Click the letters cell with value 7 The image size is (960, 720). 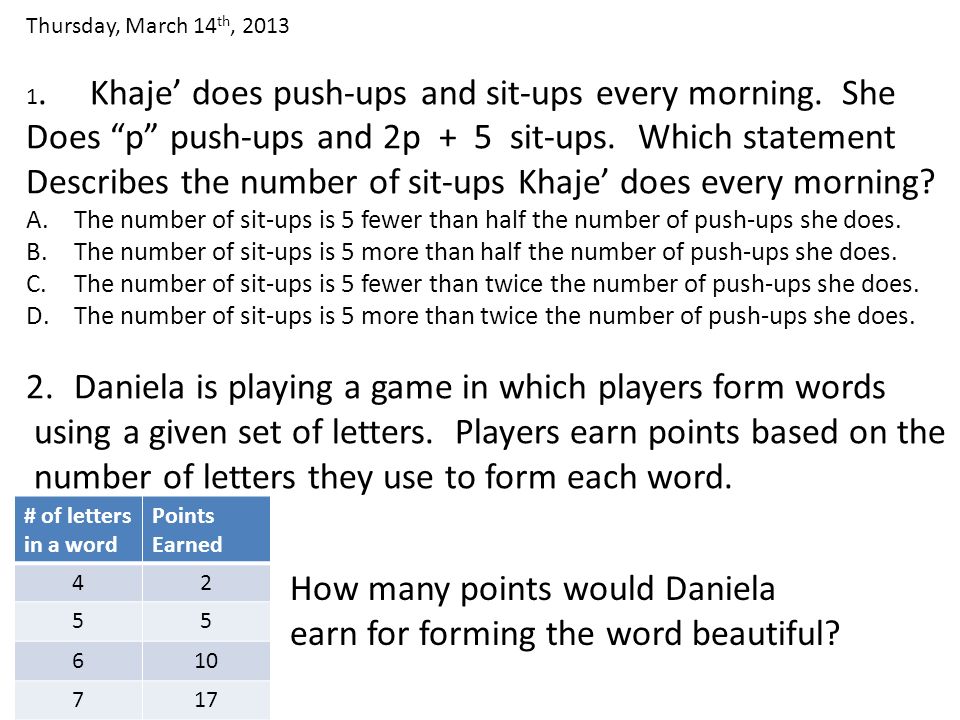coord(78,700)
